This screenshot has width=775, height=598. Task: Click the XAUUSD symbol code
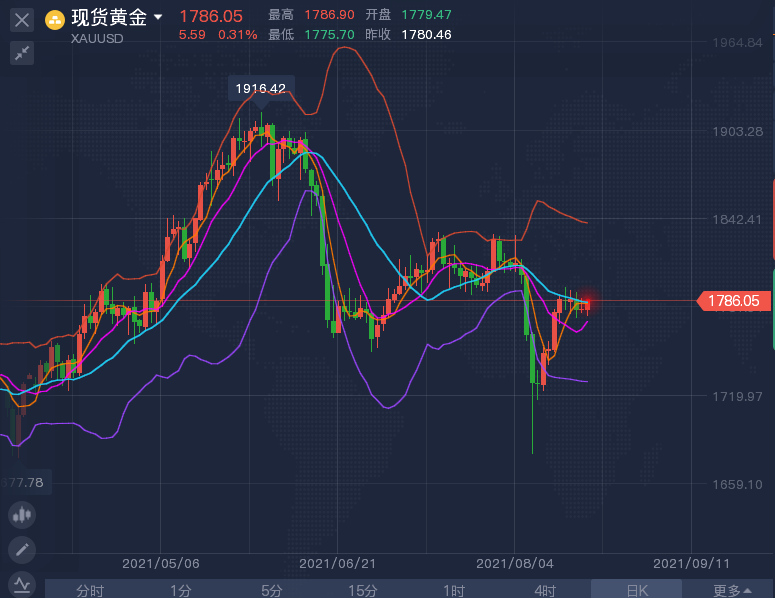coord(97,39)
